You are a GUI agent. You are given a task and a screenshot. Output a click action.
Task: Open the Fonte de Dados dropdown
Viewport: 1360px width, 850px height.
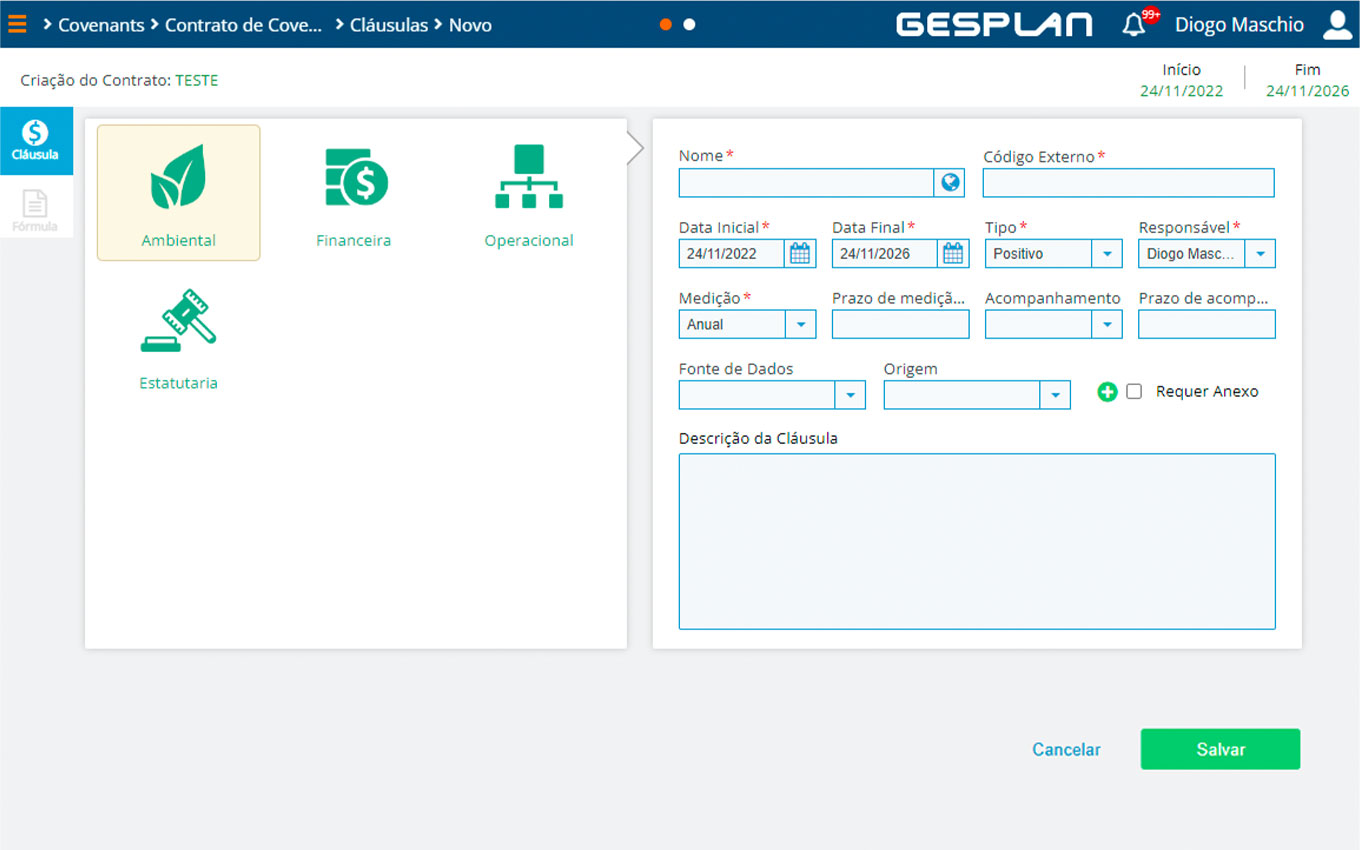click(849, 396)
